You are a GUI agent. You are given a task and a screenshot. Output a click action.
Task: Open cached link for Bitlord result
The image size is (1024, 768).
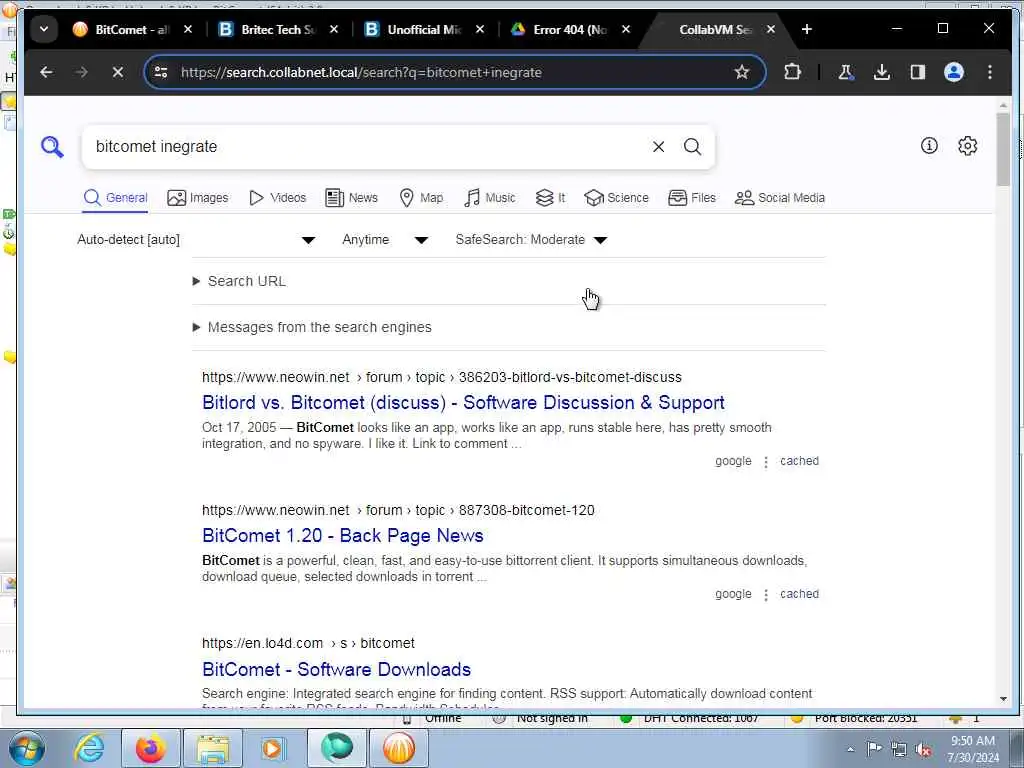(799, 461)
